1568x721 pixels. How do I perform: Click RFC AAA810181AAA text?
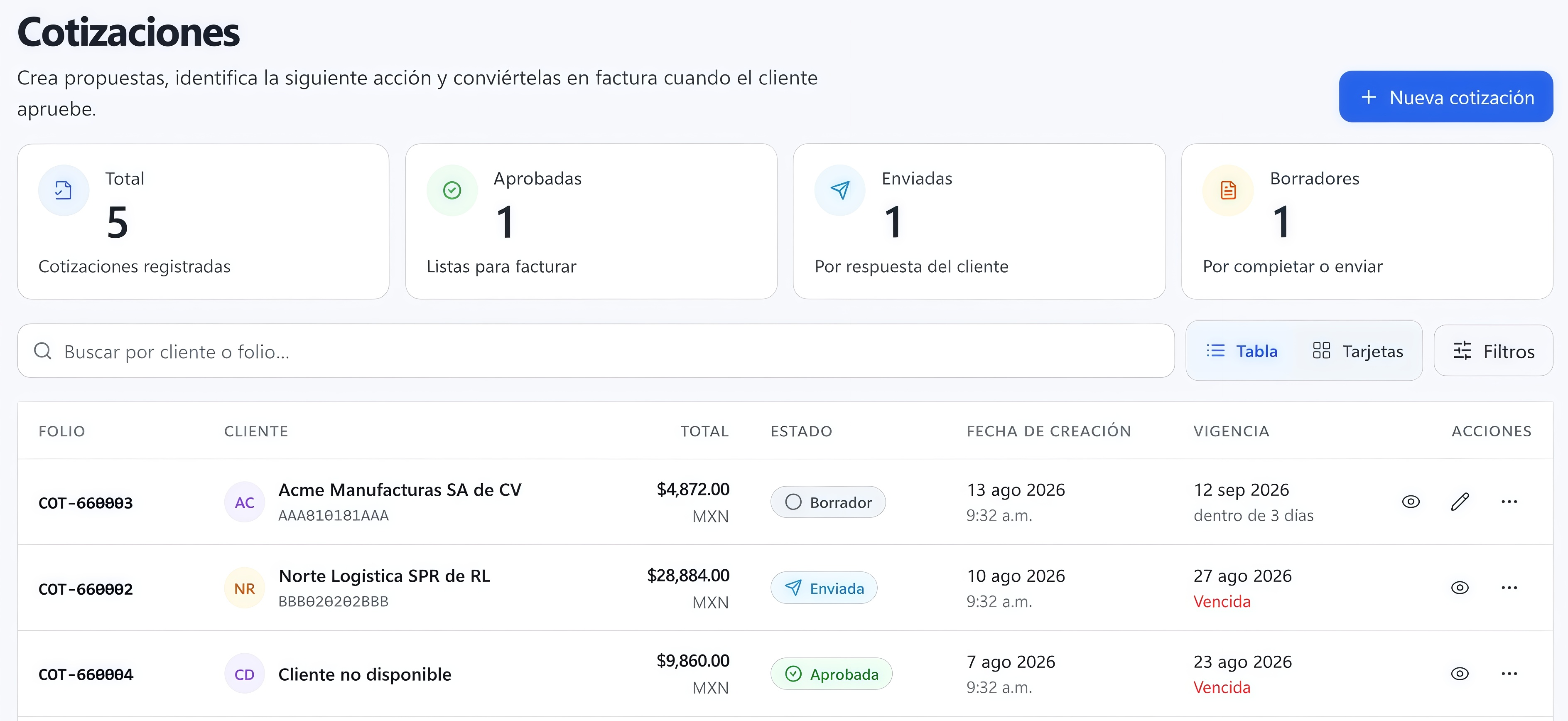(x=333, y=515)
